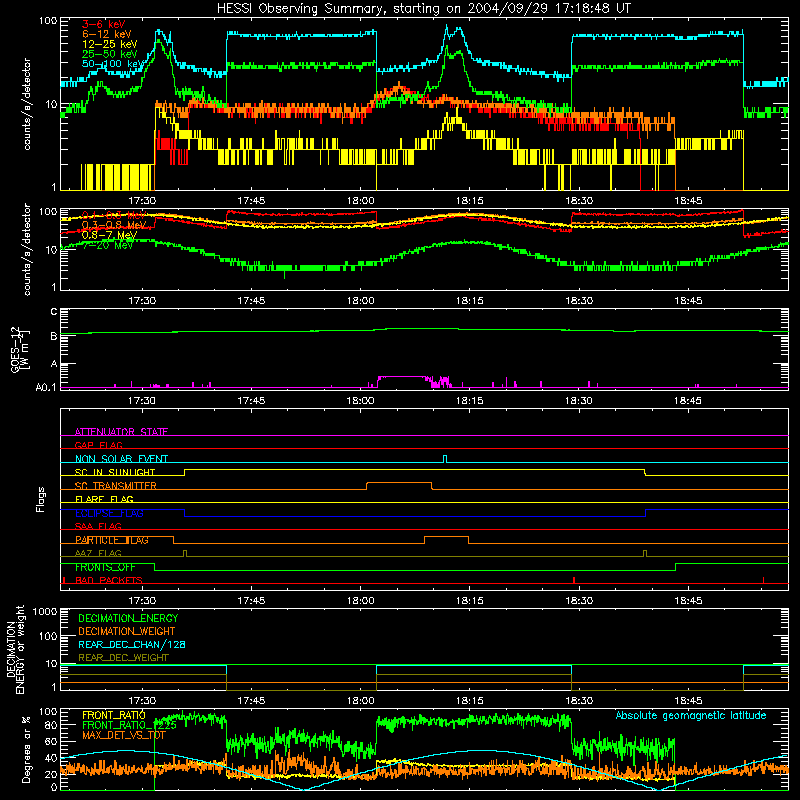Select the FRONT_RATIO legend label
800x800 pixels.
click(x=114, y=715)
